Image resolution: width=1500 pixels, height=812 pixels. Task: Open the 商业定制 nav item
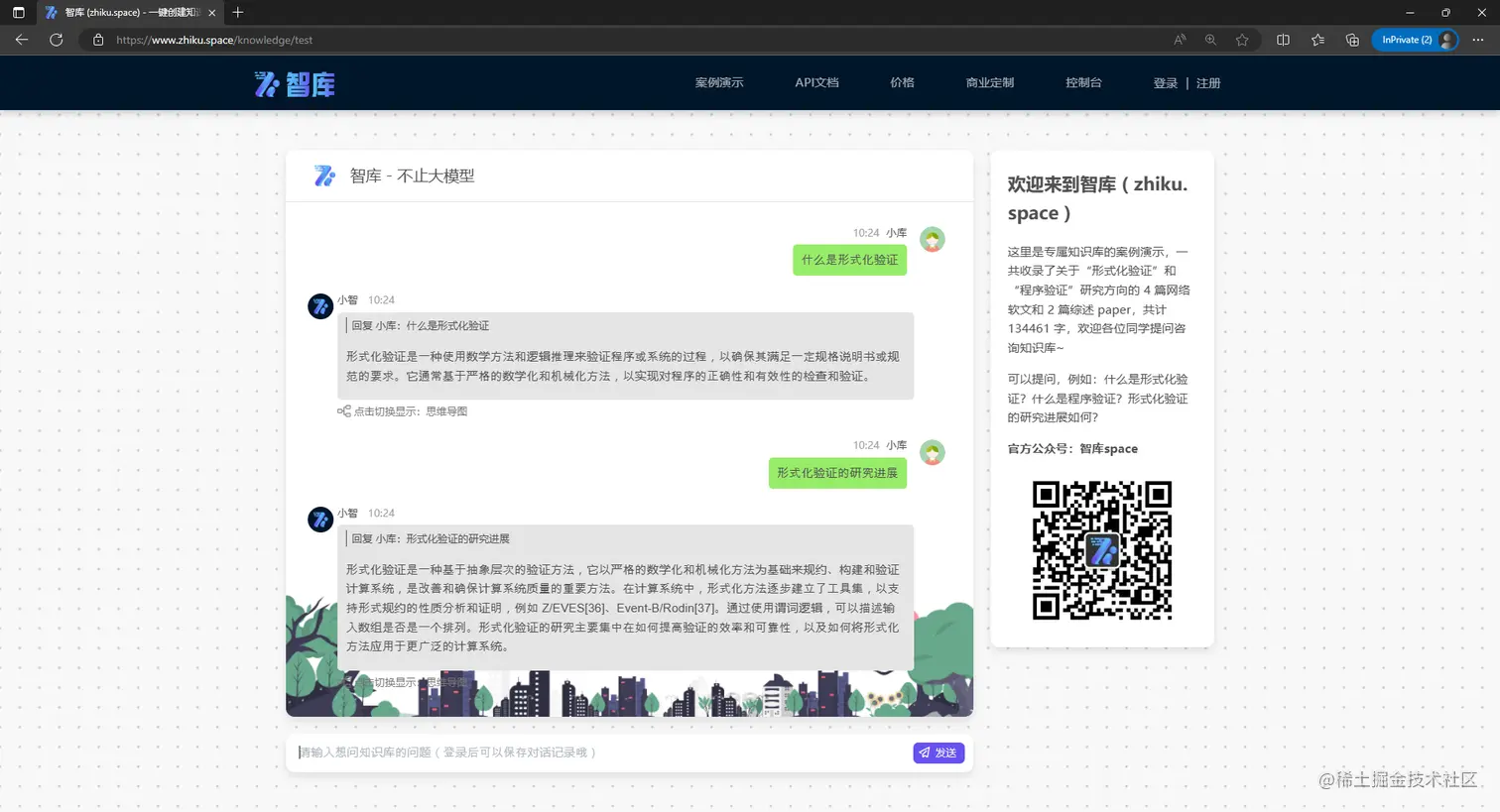pos(990,83)
